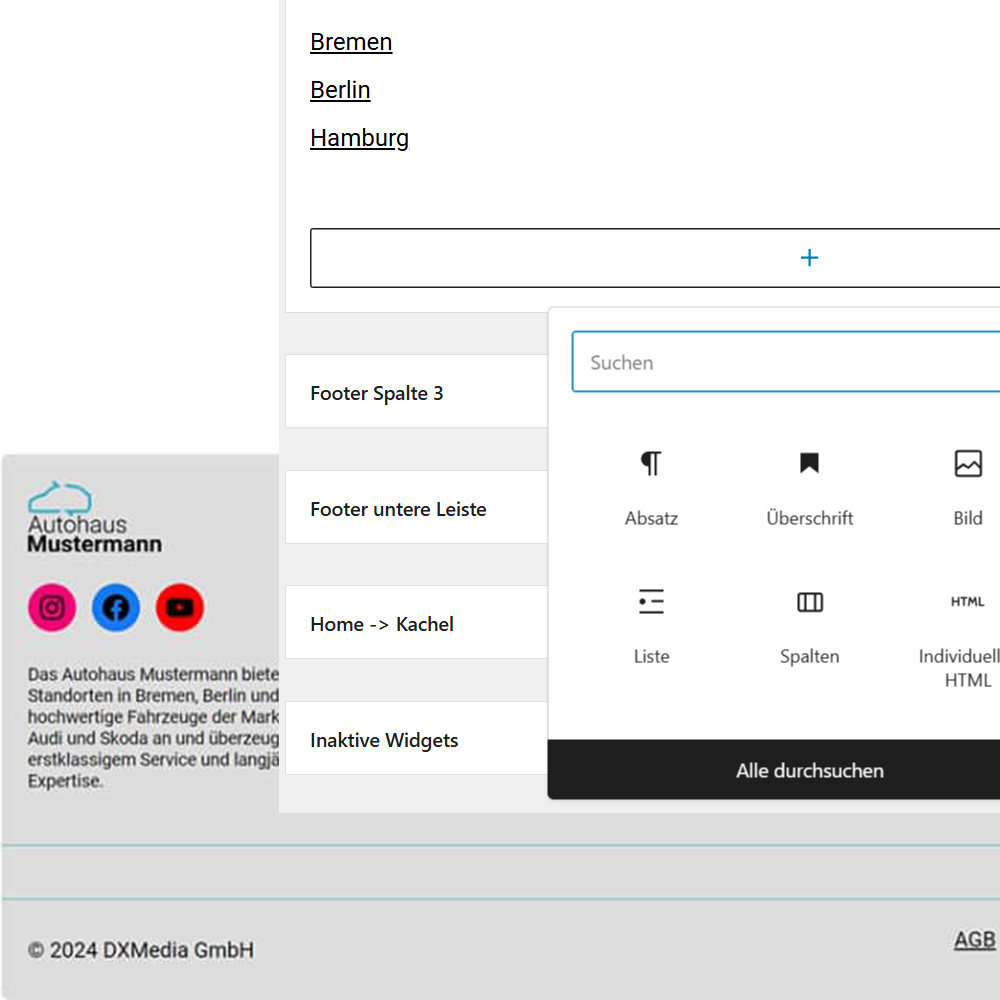Insert the Bild image block
Screen dimensions: 1000x1000
coord(967,488)
